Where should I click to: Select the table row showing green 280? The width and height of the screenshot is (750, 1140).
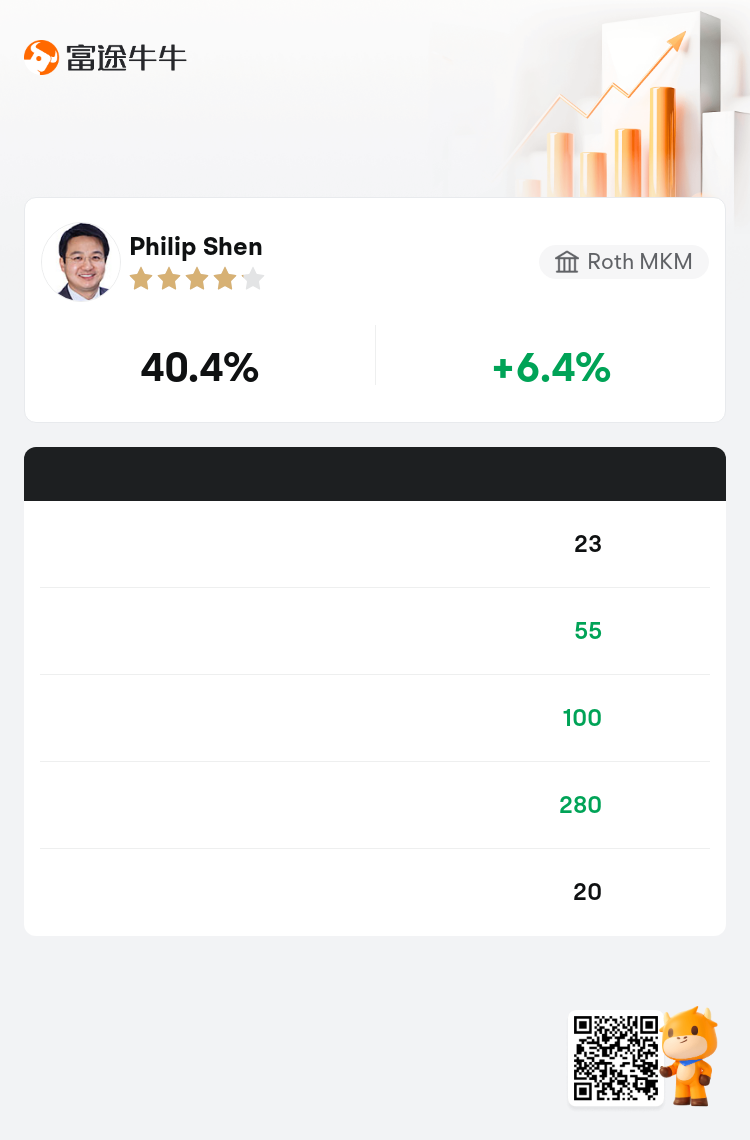tap(375, 805)
